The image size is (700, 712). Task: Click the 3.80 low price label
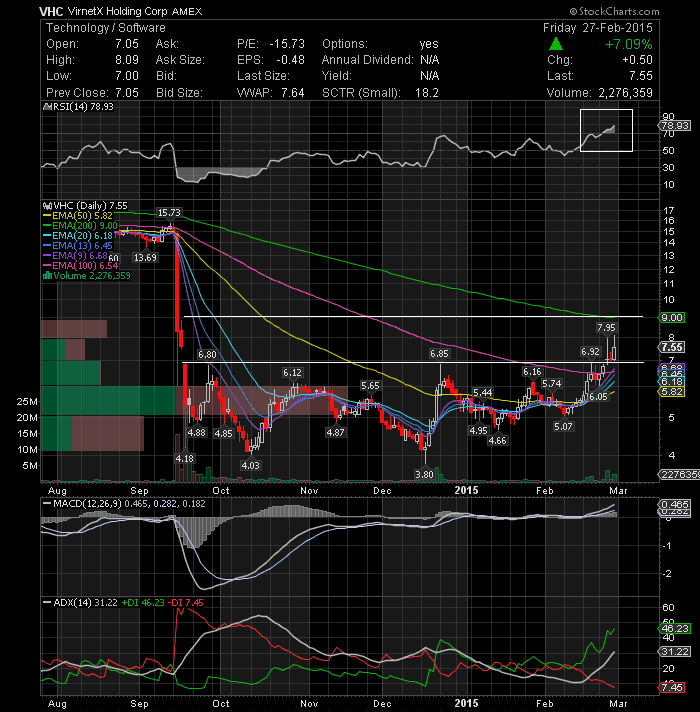pyautogui.click(x=424, y=475)
